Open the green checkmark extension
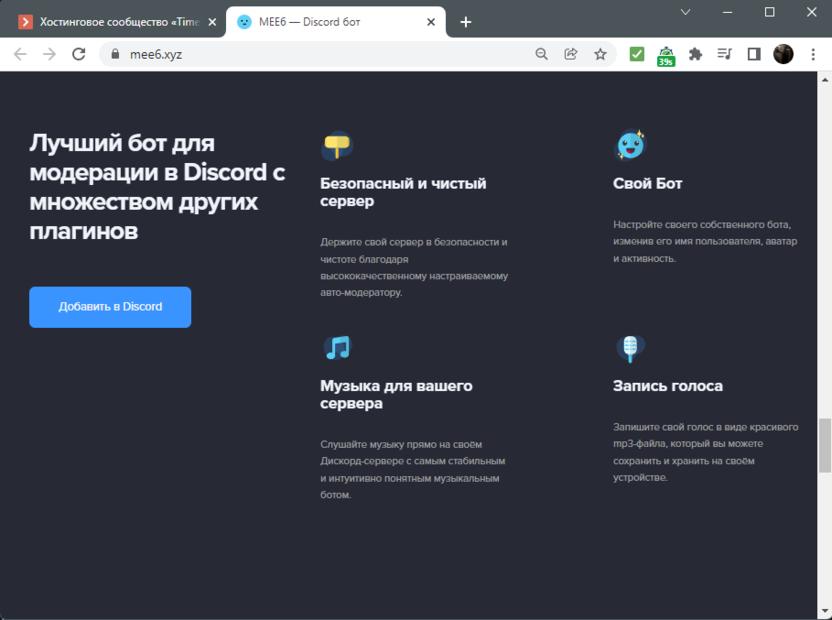Viewport: 832px width, 620px height. (637, 54)
